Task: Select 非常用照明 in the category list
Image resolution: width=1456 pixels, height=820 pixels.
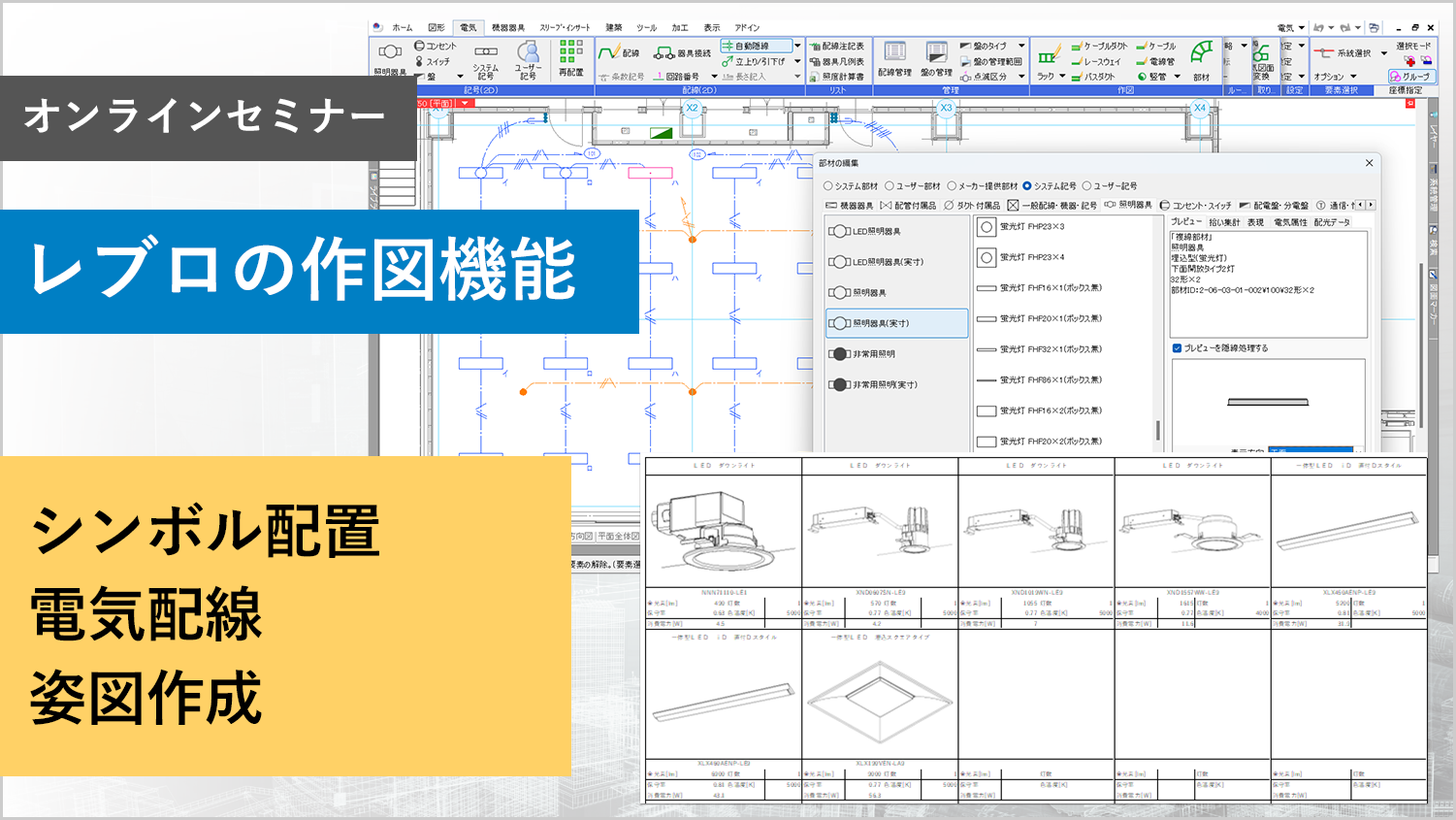Action: pyautogui.click(x=896, y=354)
